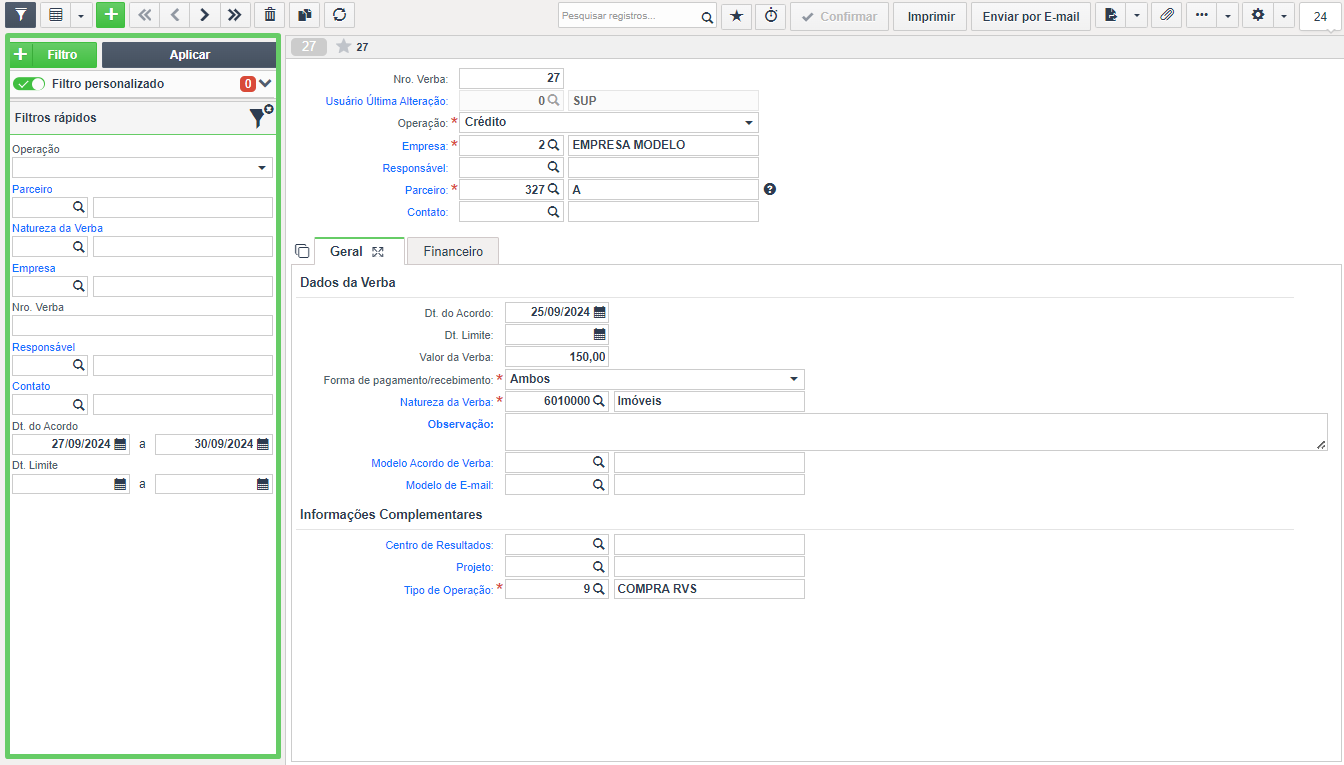This screenshot has height=765, width=1344.
Task: Click Nro. Verba quick filter field
Action: pos(142,325)
